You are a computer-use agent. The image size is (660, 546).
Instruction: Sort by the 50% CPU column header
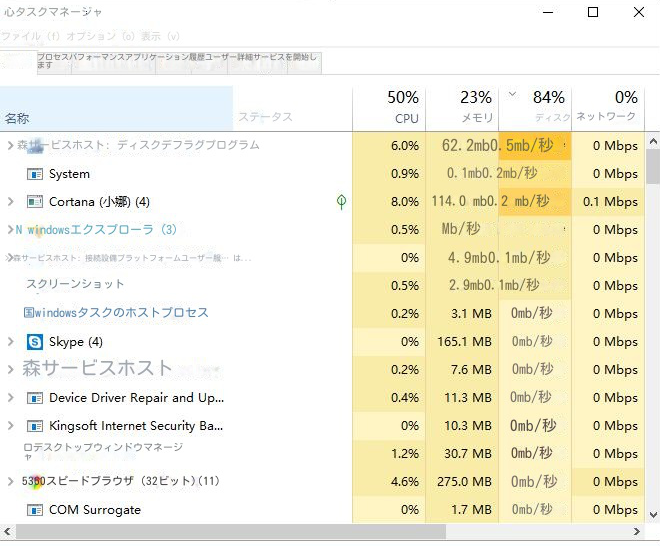pos(389,109)
